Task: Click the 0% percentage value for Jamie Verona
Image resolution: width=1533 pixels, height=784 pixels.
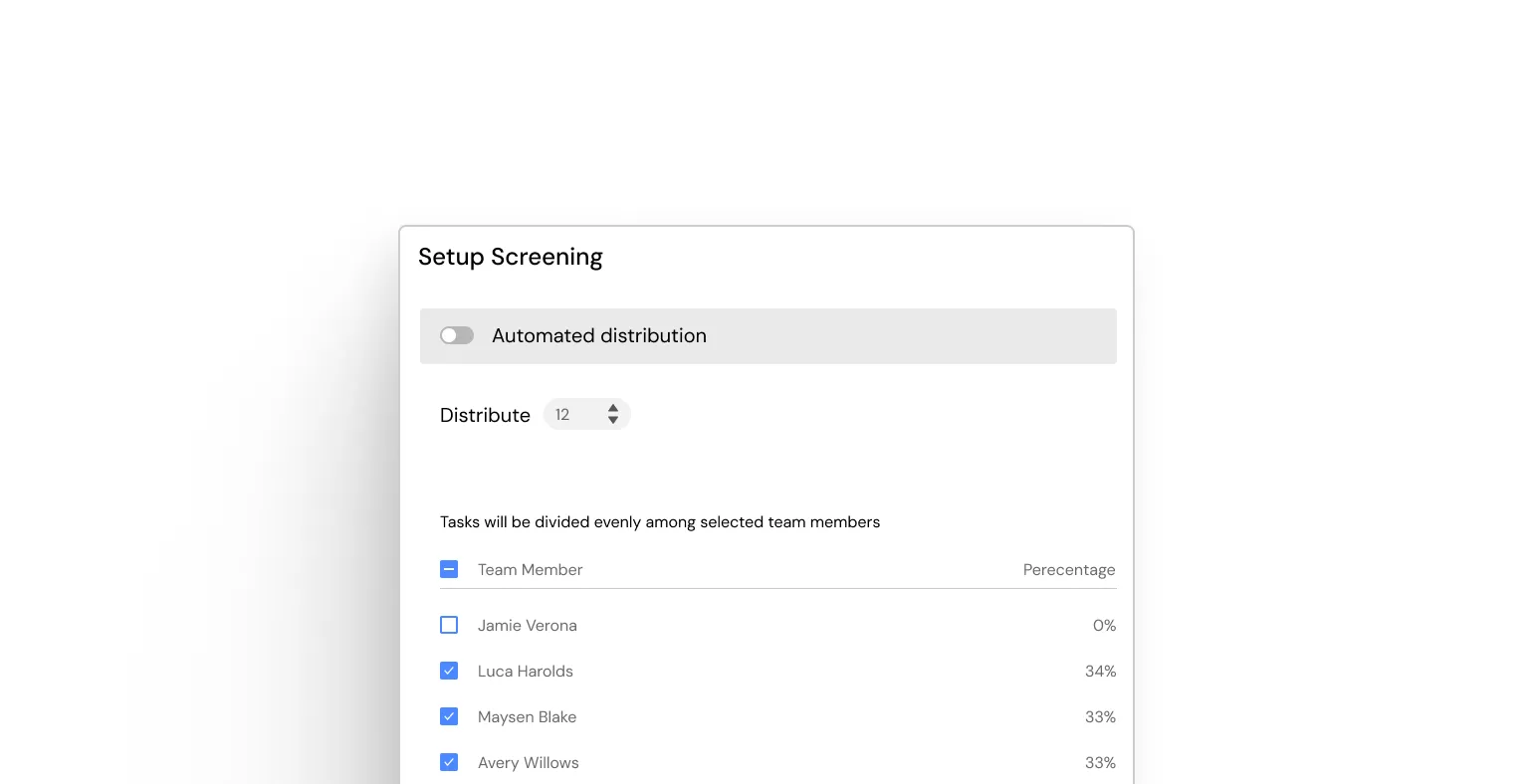Action: pos(1104,625)
